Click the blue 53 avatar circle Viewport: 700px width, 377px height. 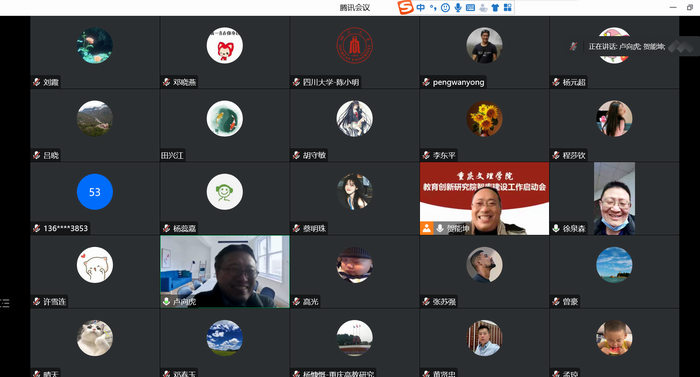pos(95,192)
